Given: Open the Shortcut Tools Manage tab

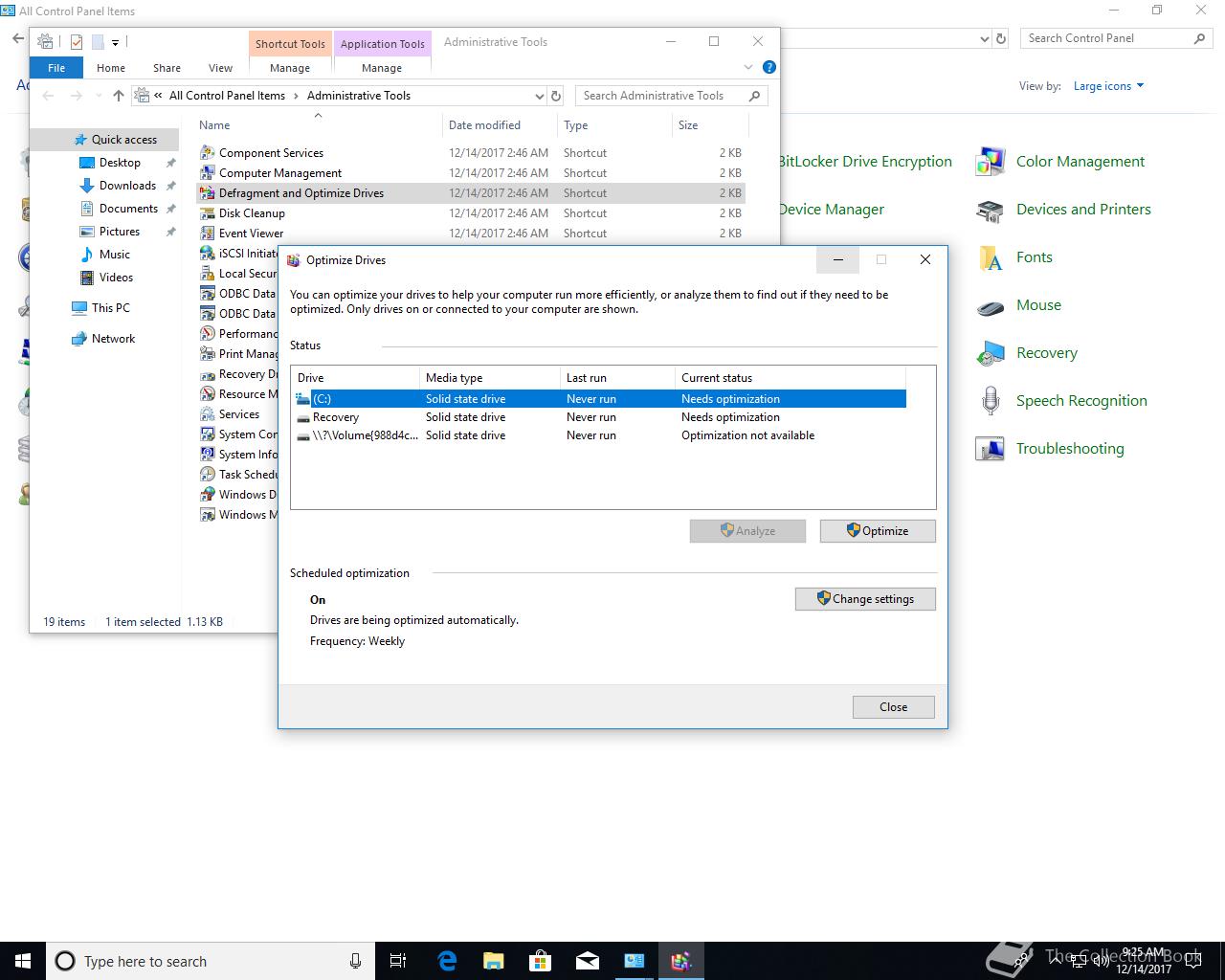Looking at the screenshot, I should 290,68.
